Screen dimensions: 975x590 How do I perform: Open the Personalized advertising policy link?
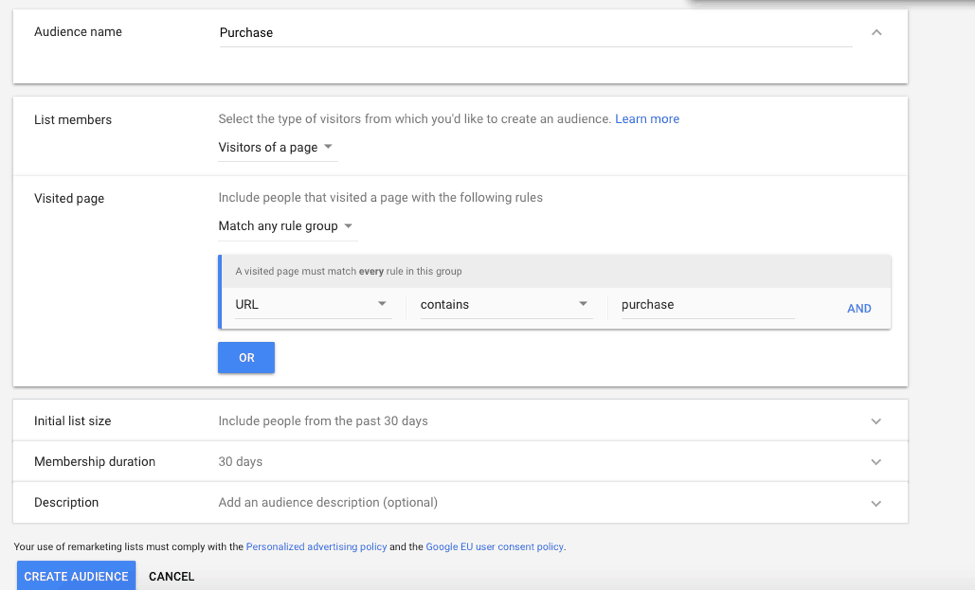coord(315,547)
